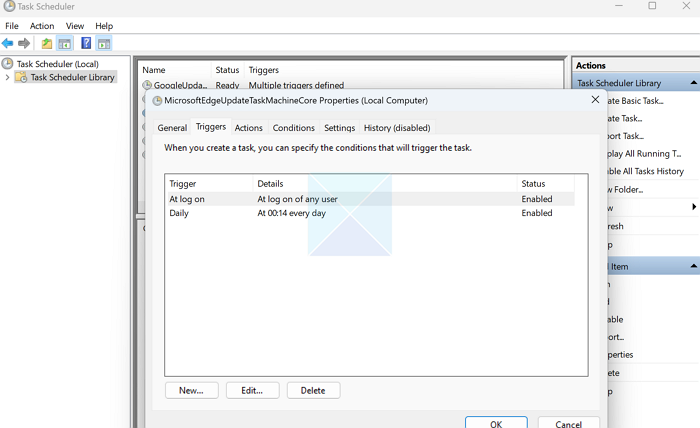Switch to the Actions tab in dialog
Screen dimensions: 700x428
pos(249,128)
